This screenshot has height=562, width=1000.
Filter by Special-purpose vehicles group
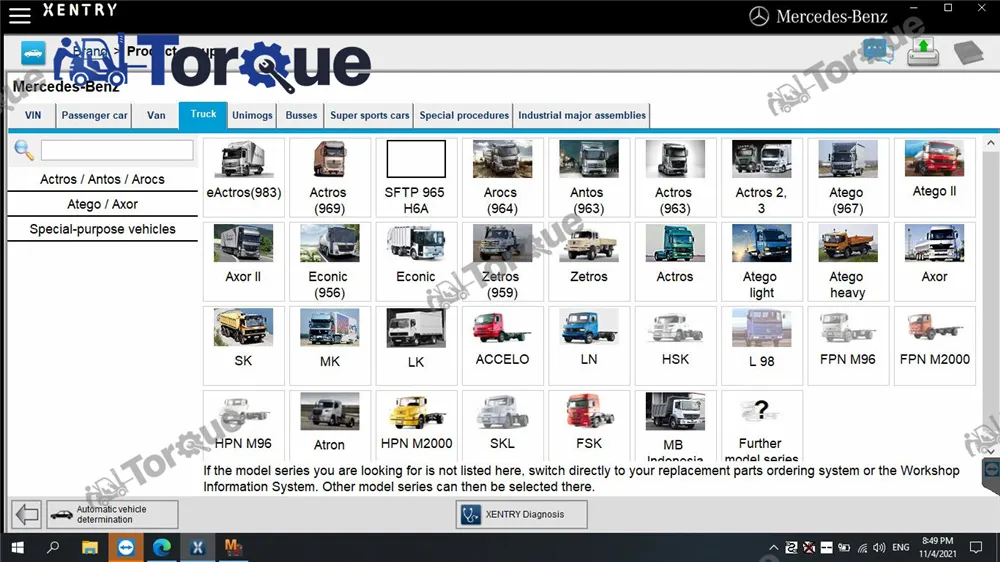(102, 229)
